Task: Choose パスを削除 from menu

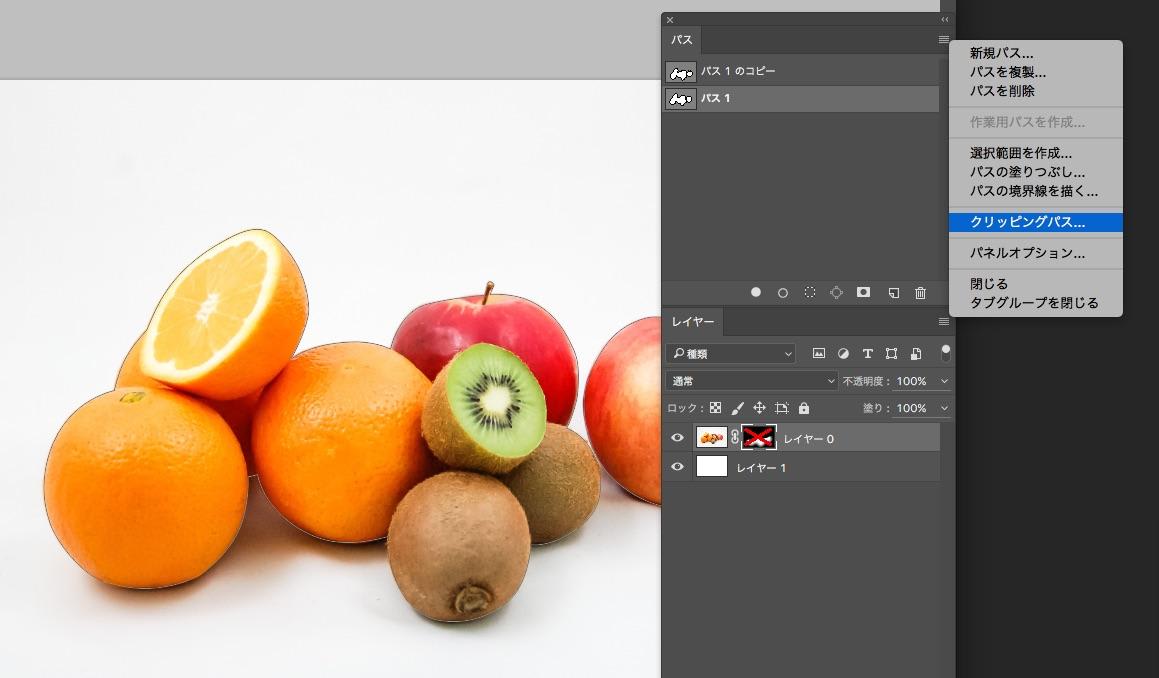Action: pos(1002,91)
